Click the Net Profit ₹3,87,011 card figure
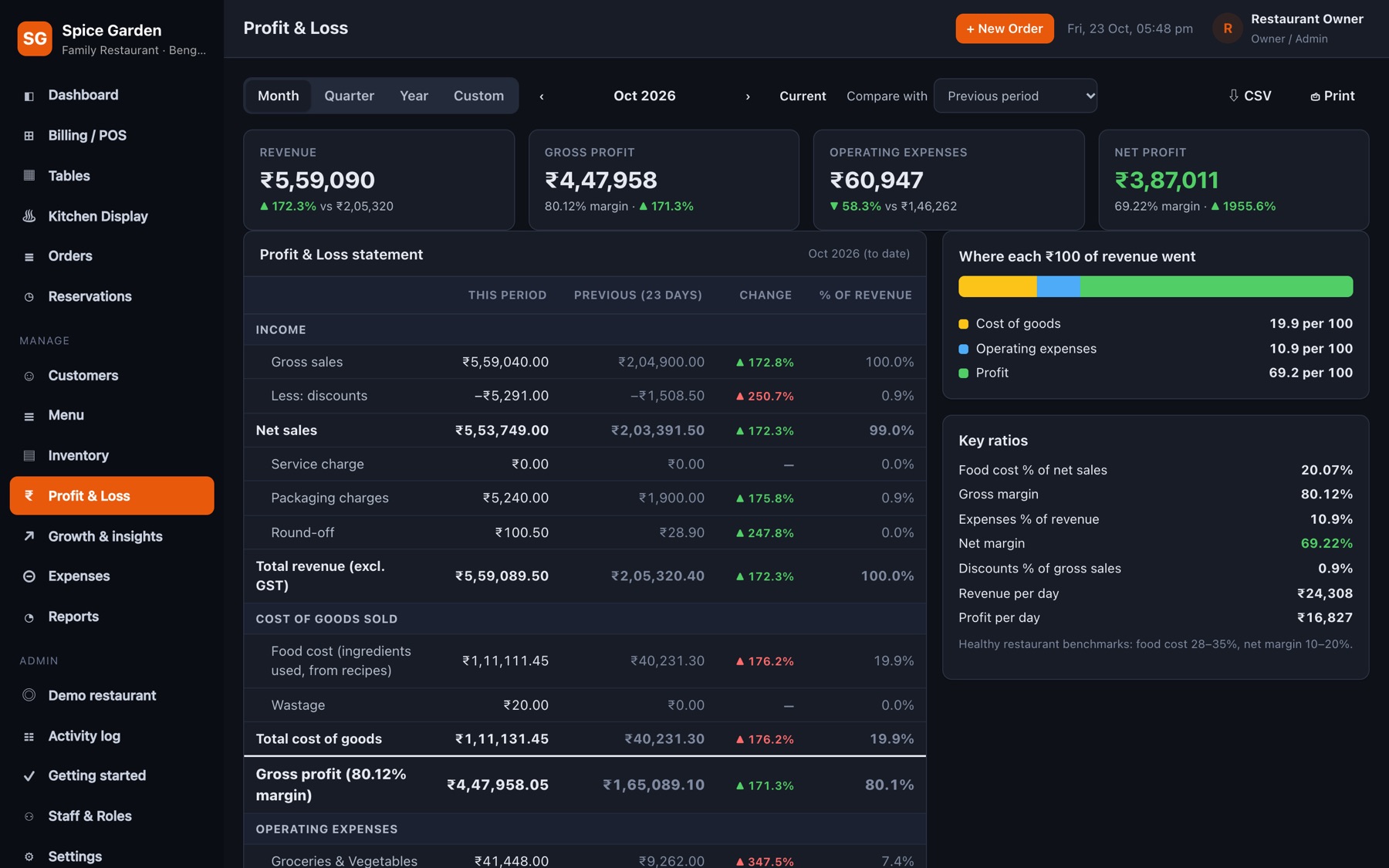 pos(1167,180)
